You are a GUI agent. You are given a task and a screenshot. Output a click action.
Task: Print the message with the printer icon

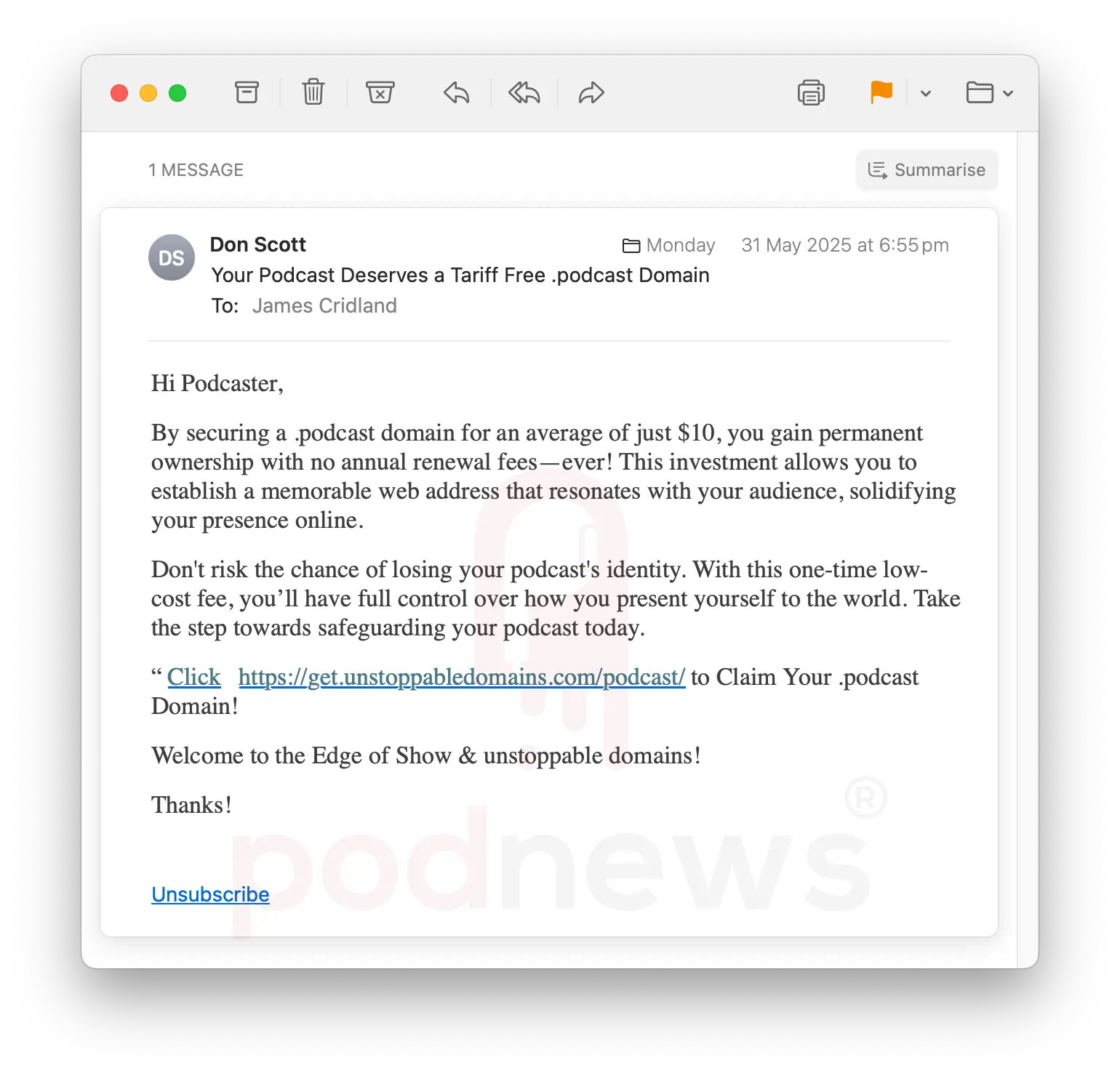tap(811, 93)
